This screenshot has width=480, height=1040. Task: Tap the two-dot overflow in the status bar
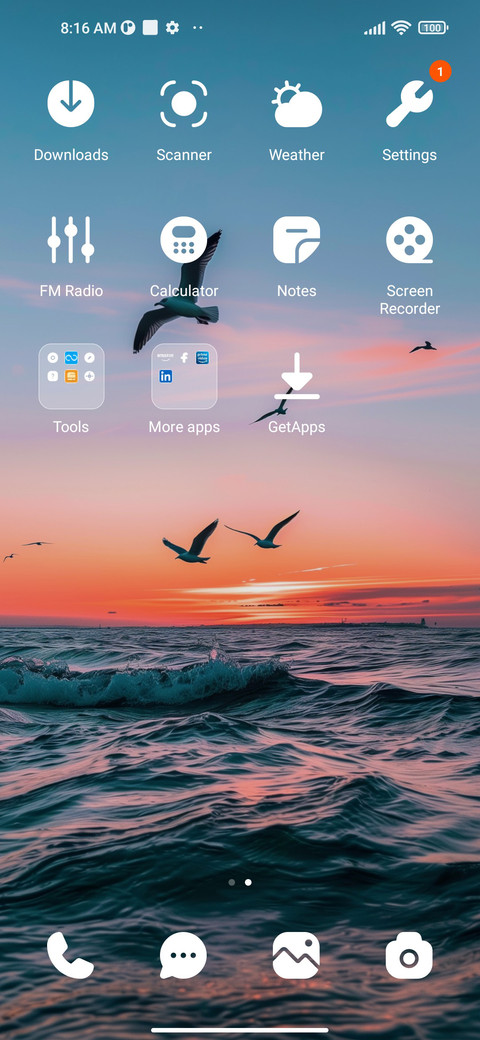point(198,28)
